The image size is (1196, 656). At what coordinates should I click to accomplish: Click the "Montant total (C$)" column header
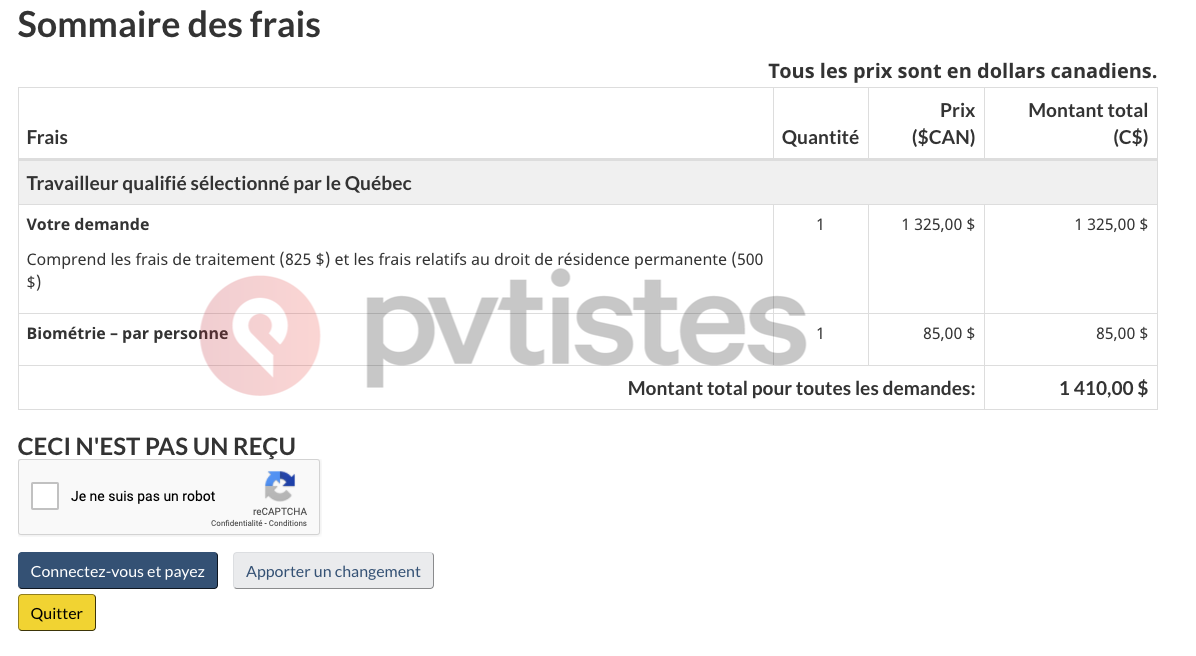[x=1087, y=123]
